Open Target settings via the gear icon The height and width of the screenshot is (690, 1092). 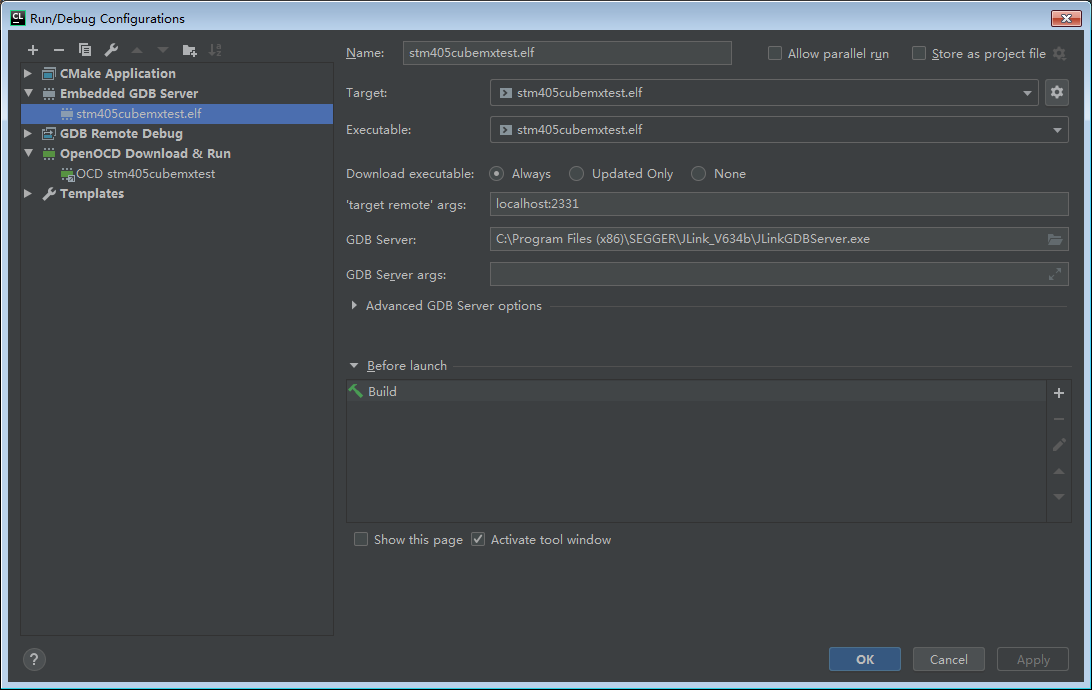click(1056, 92)
